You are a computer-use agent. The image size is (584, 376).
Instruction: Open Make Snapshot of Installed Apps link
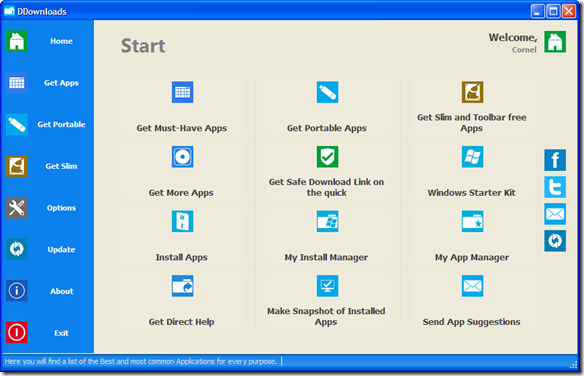pyautogui.click(x=326, y=316)
